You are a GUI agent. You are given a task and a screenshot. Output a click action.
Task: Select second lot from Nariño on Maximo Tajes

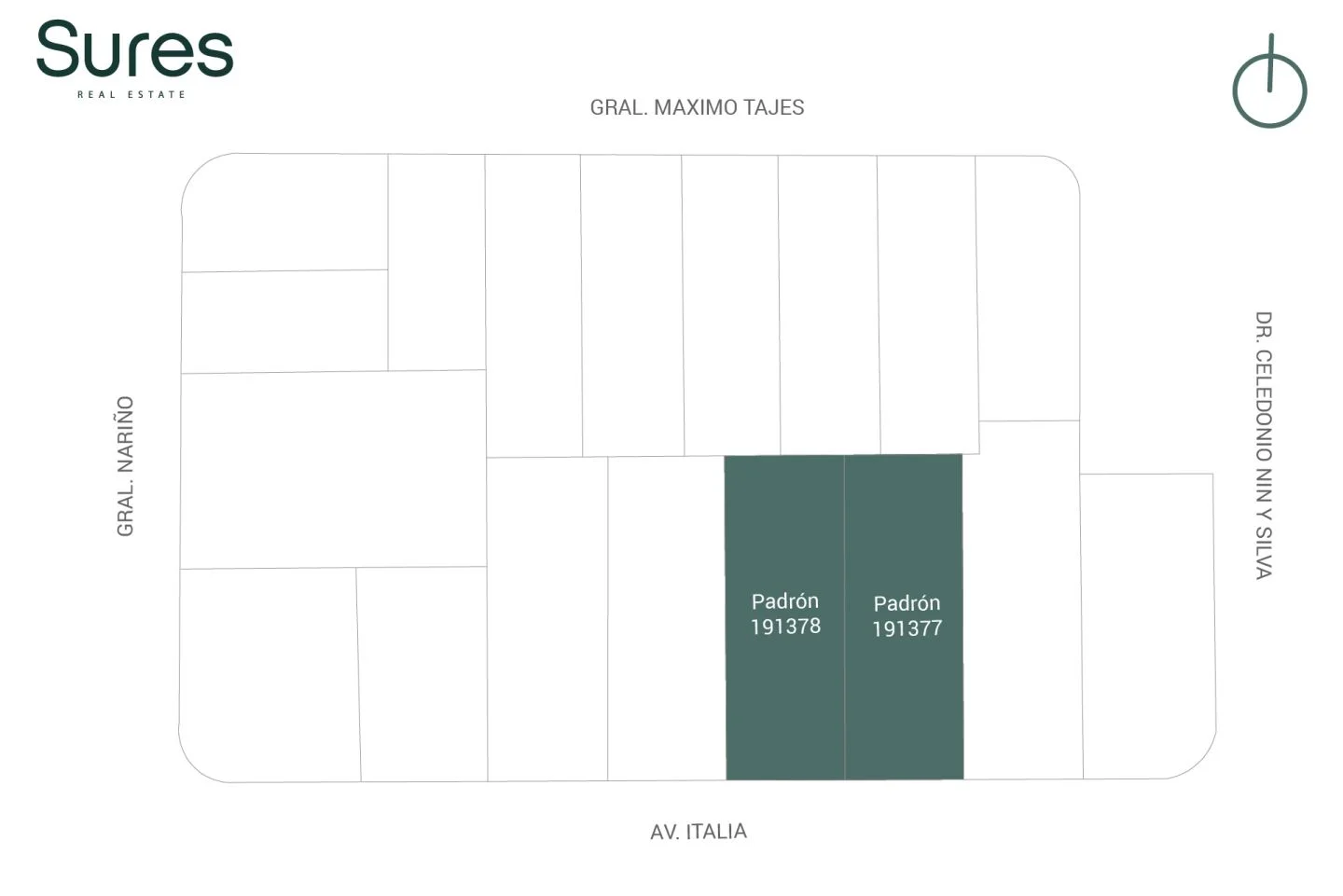click(x=436, y=262)
